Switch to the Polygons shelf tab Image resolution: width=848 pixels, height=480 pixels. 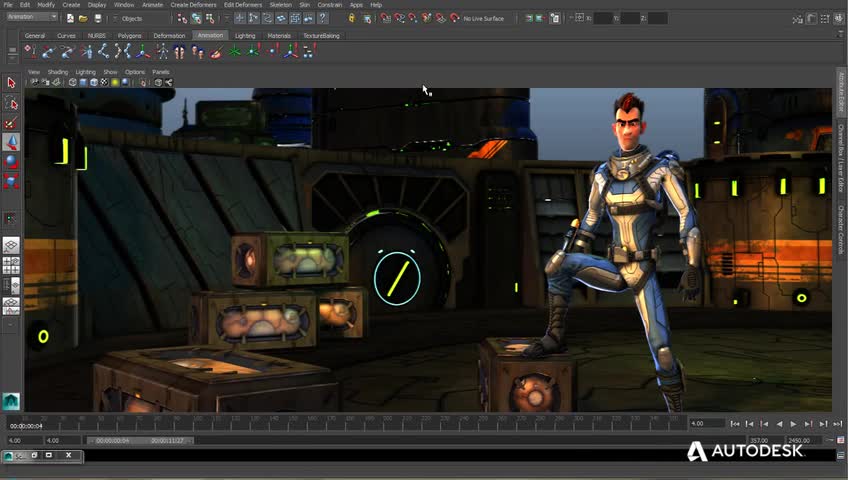(129, 36)
